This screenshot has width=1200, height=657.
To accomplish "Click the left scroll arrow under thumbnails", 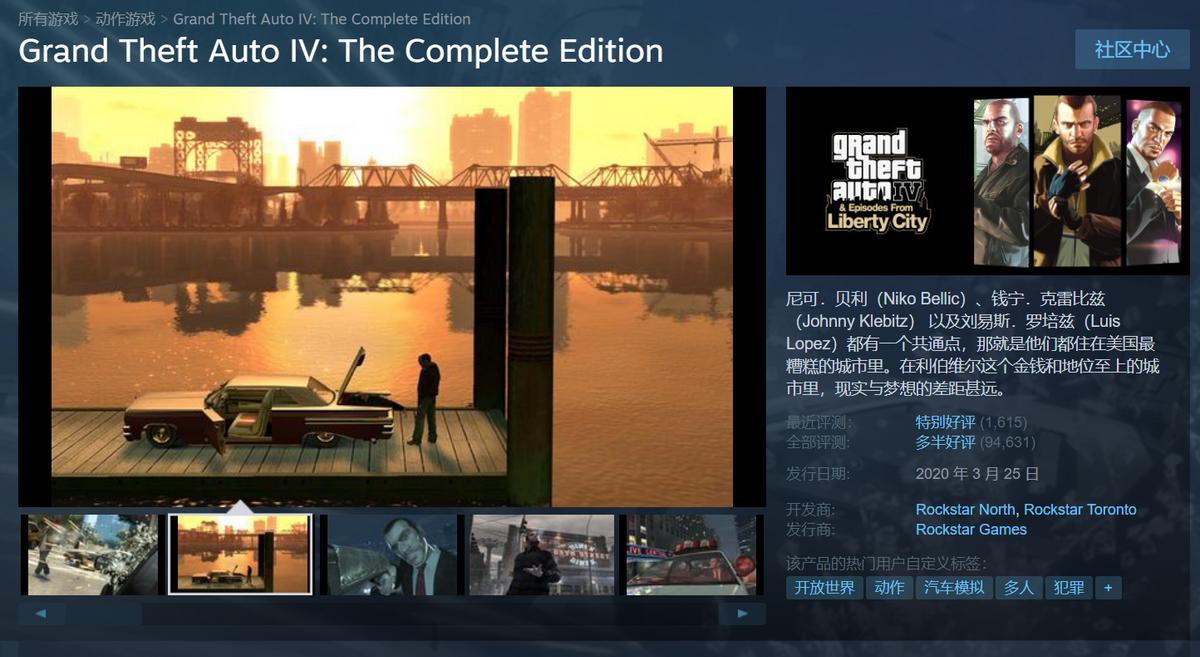I will [42, 613].
